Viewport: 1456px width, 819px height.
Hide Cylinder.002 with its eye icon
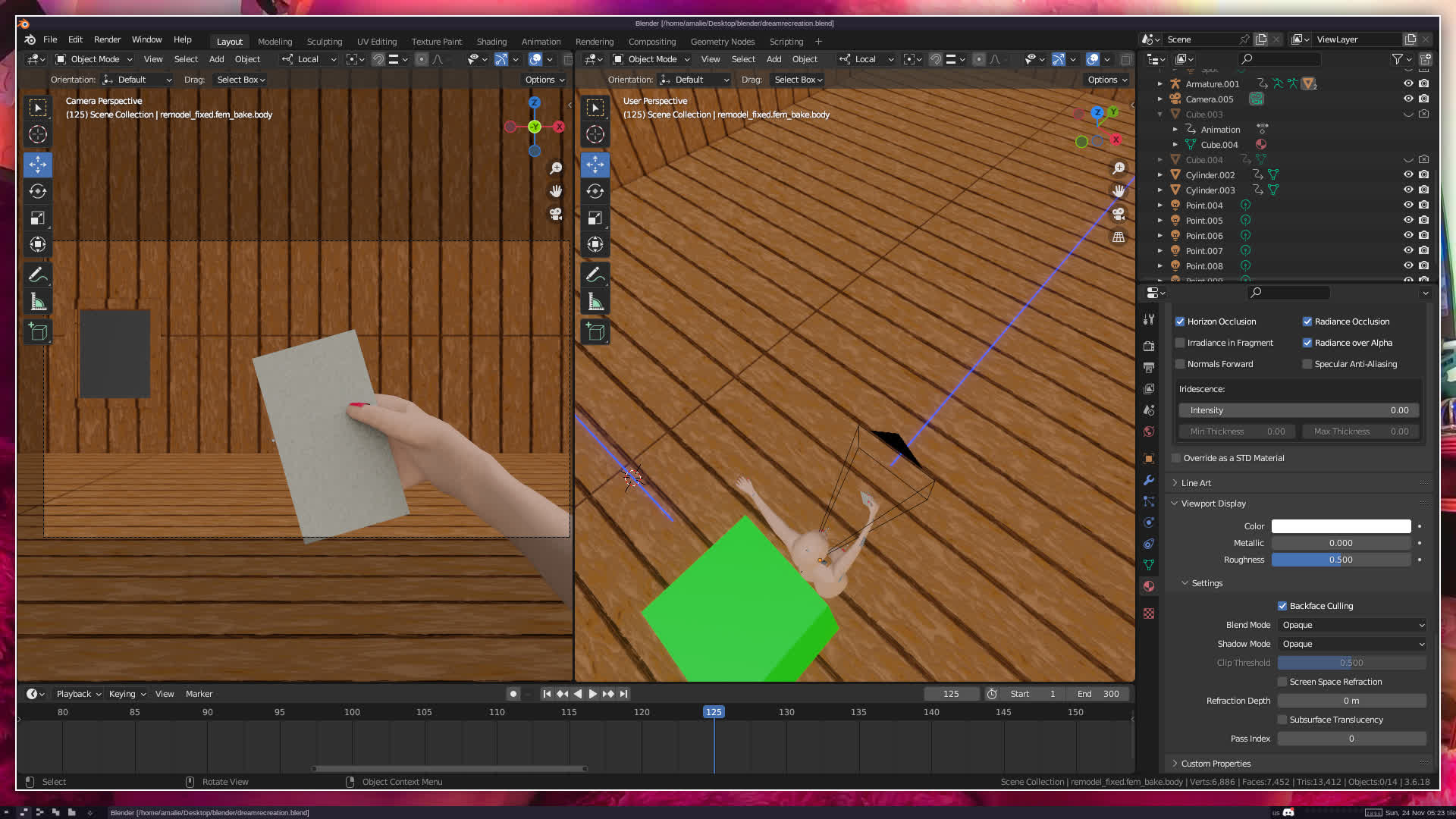[1408, 174]
